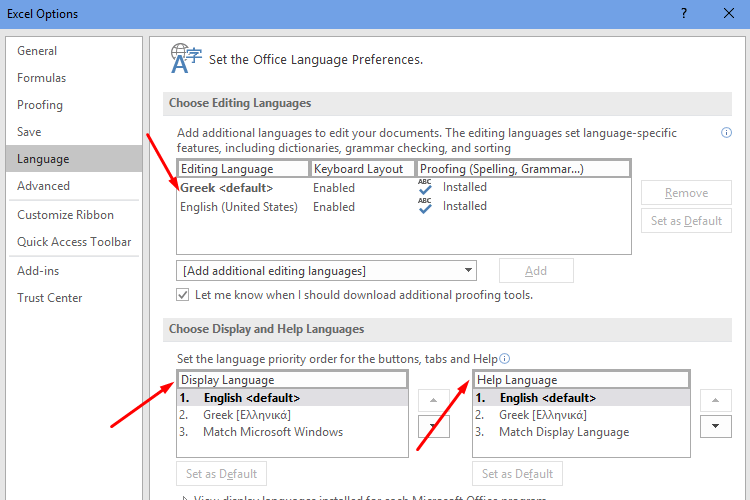Select English (United States) editing language

(404, 207)
